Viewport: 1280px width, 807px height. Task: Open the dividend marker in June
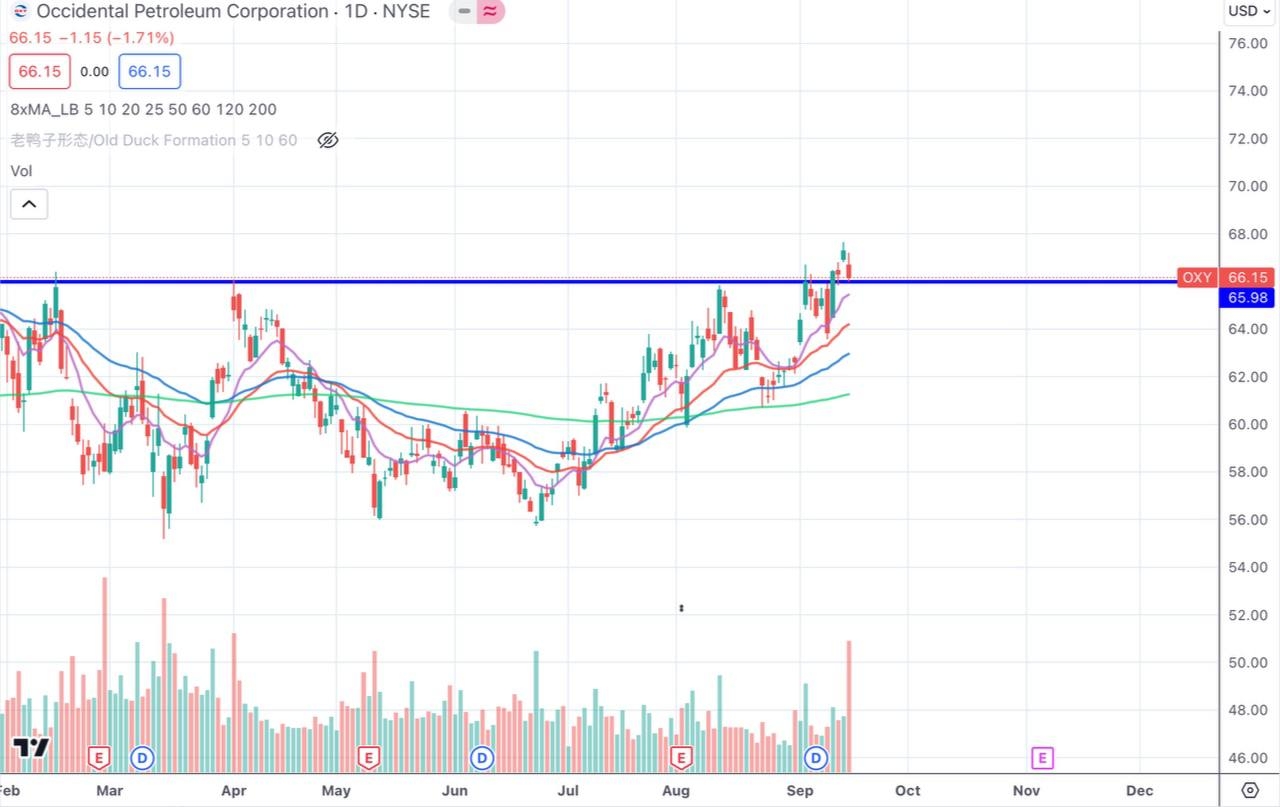482,758
